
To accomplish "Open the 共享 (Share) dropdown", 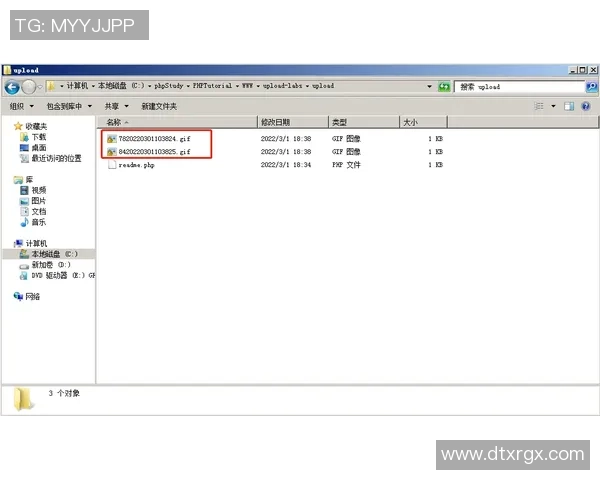I will [116, 106].
